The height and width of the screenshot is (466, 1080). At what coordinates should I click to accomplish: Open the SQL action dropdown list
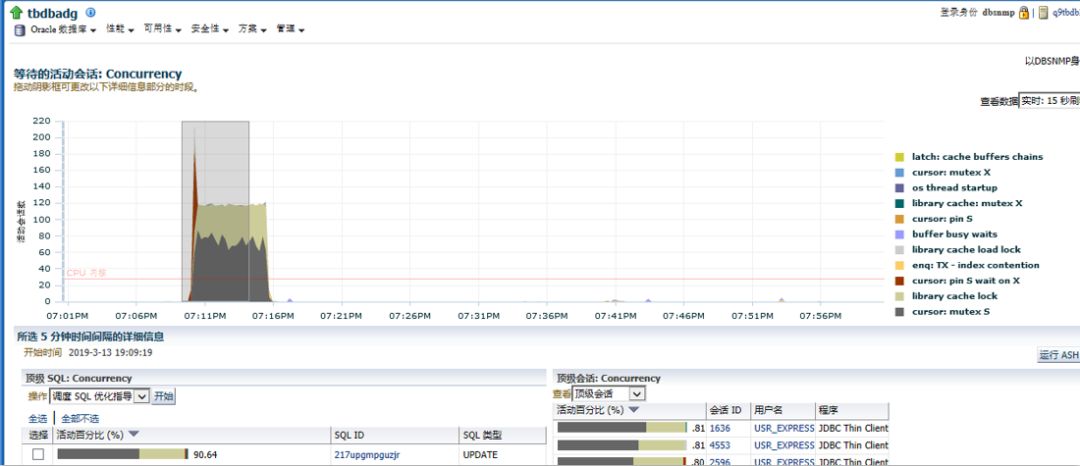pyautogui.click(x=141, y=396)
